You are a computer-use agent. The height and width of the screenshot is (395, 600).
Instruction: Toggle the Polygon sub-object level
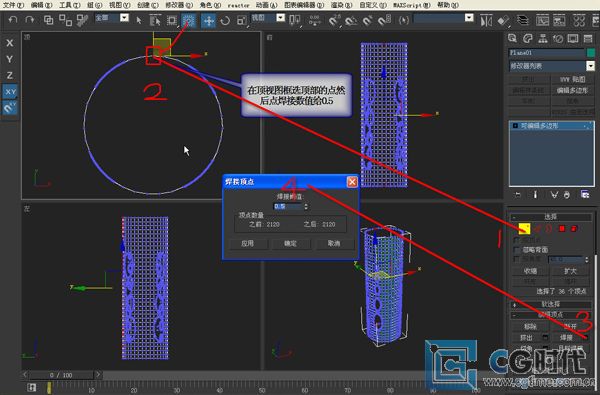561,229
